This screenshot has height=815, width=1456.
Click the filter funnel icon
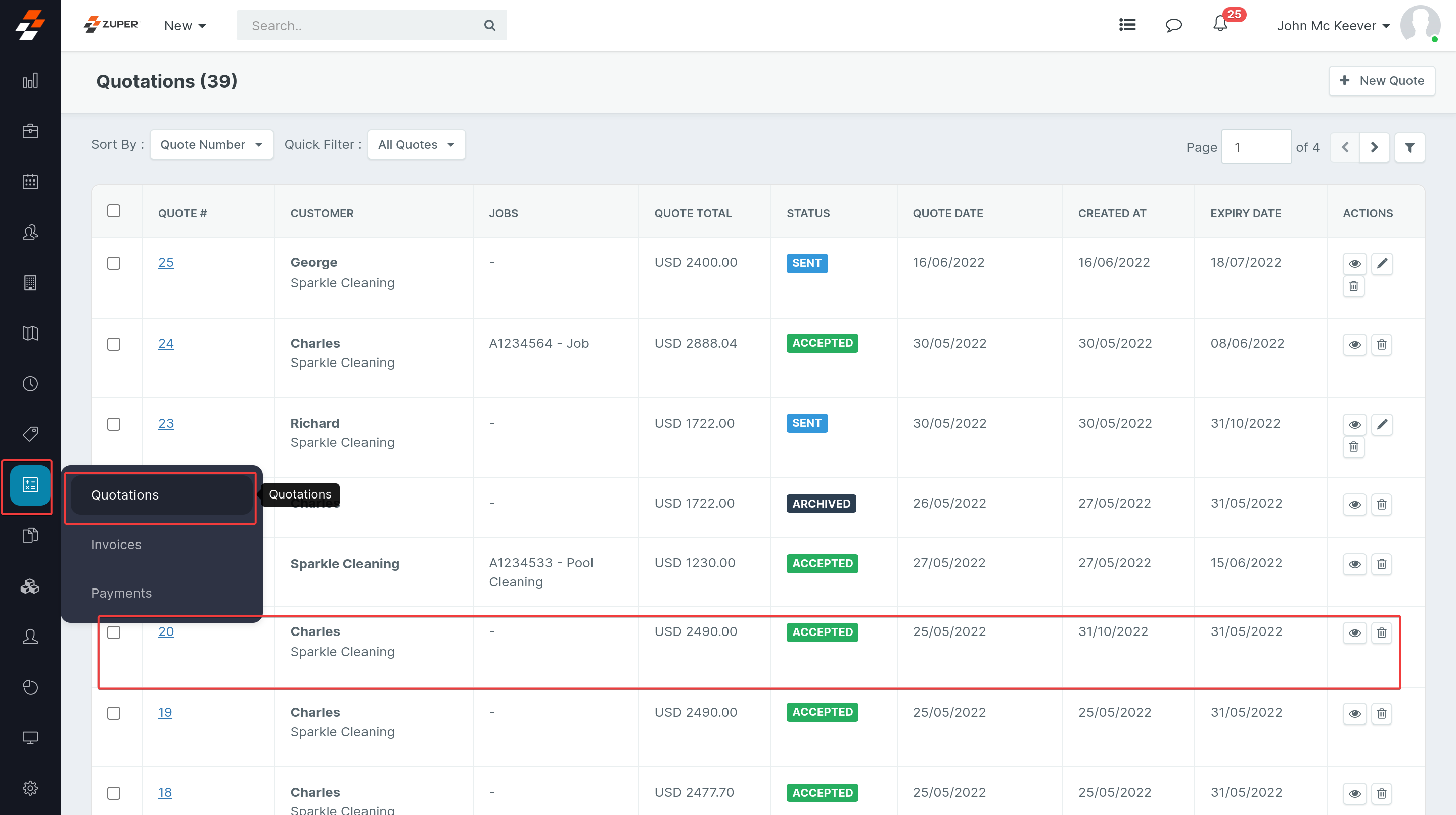(1409, 148)
